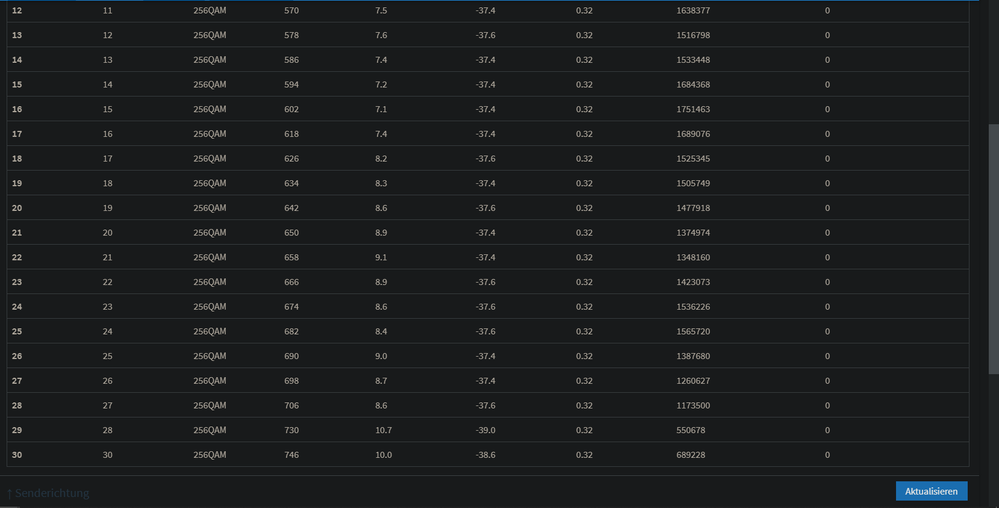Image resolution: width=999 pixels, height=508 pixels.
Task: Click 256QAM in the 730 frequency row
Action: coord(210,430)
